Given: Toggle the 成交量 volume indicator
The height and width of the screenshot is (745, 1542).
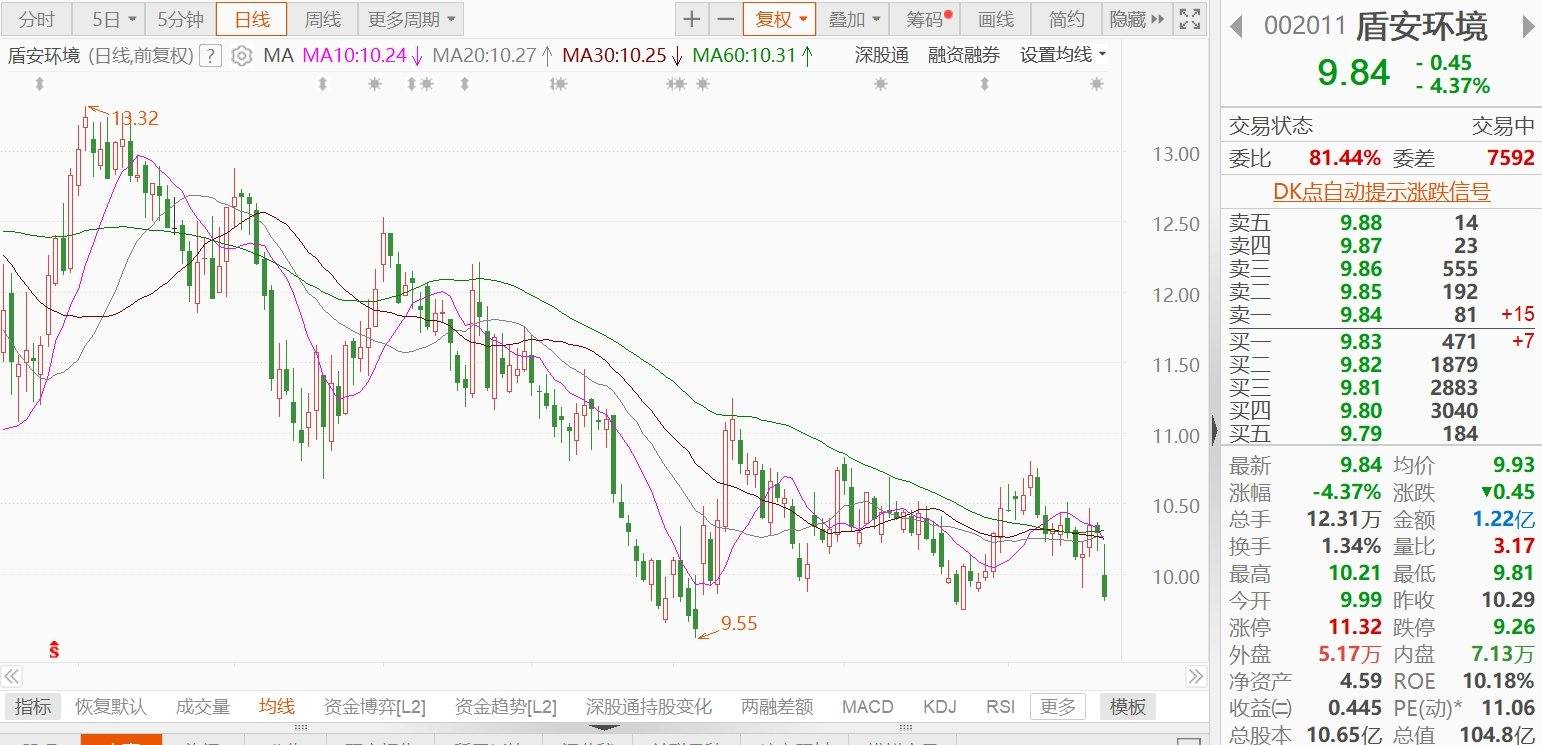Looking at the screenshot, I should 203,707.
